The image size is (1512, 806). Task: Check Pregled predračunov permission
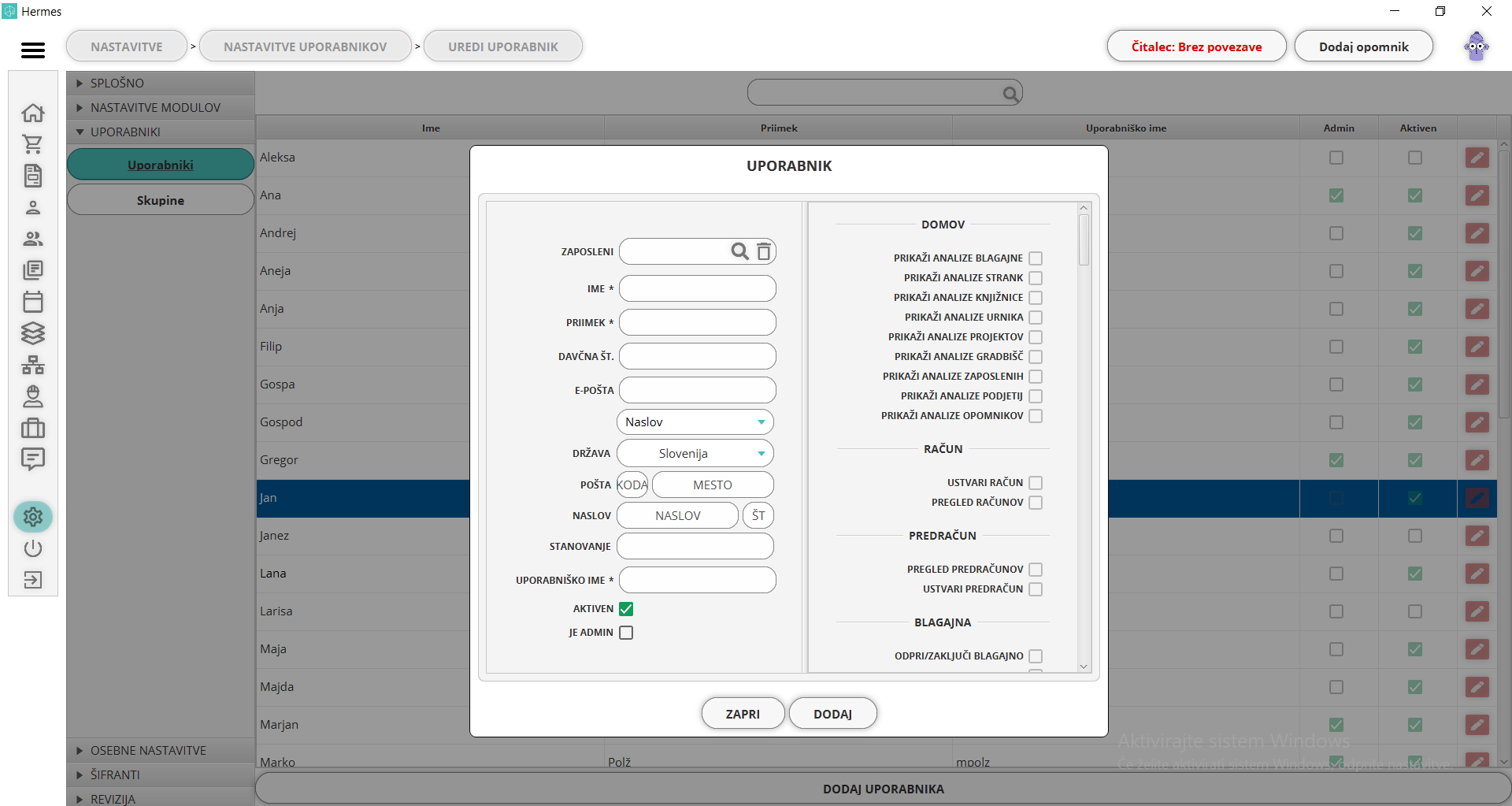(1036, 570)
